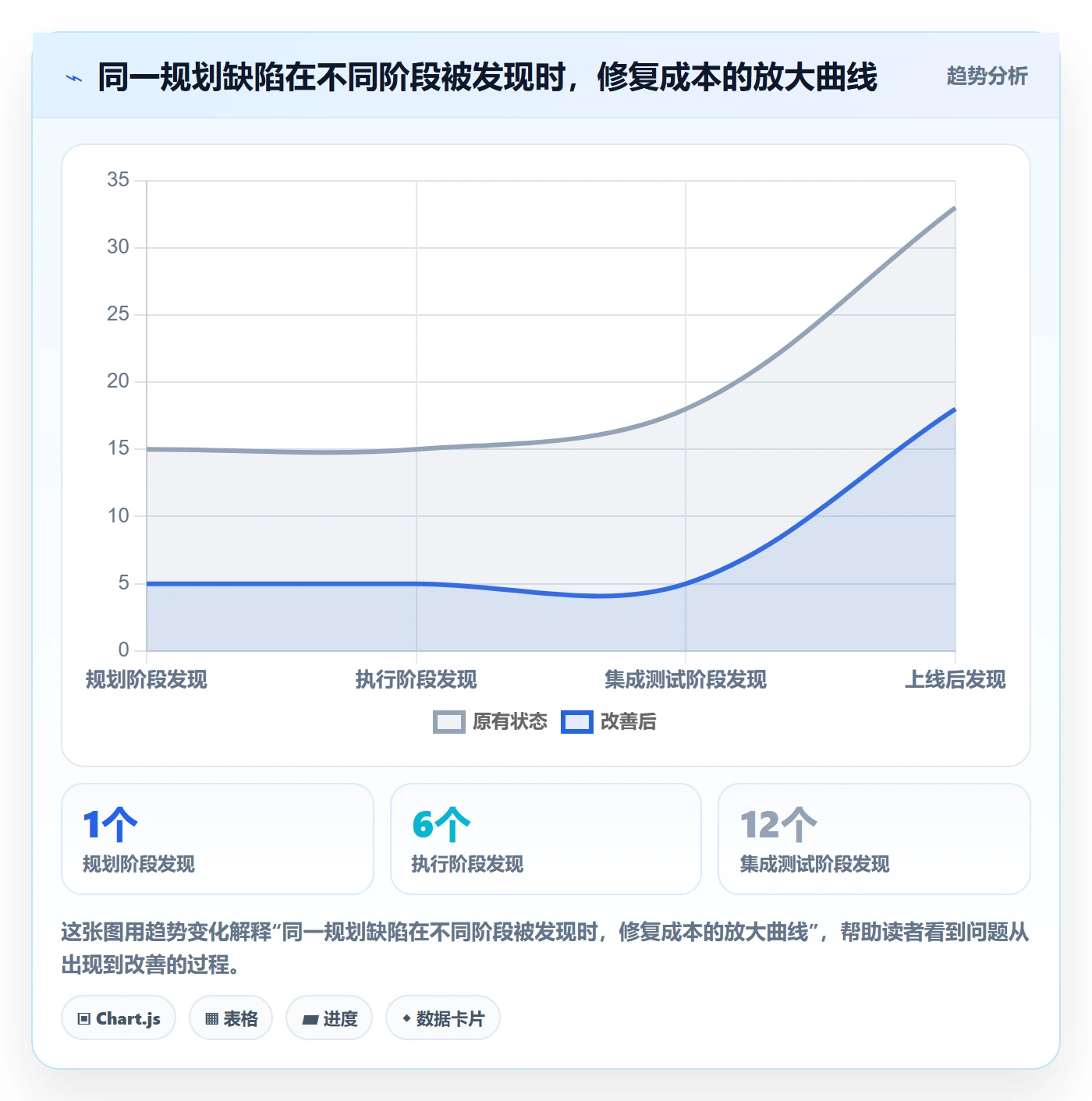Click the y-axis value 5
Image resolution: width=1092 pixels, height=1101 pixels.
tap(123, 583)
